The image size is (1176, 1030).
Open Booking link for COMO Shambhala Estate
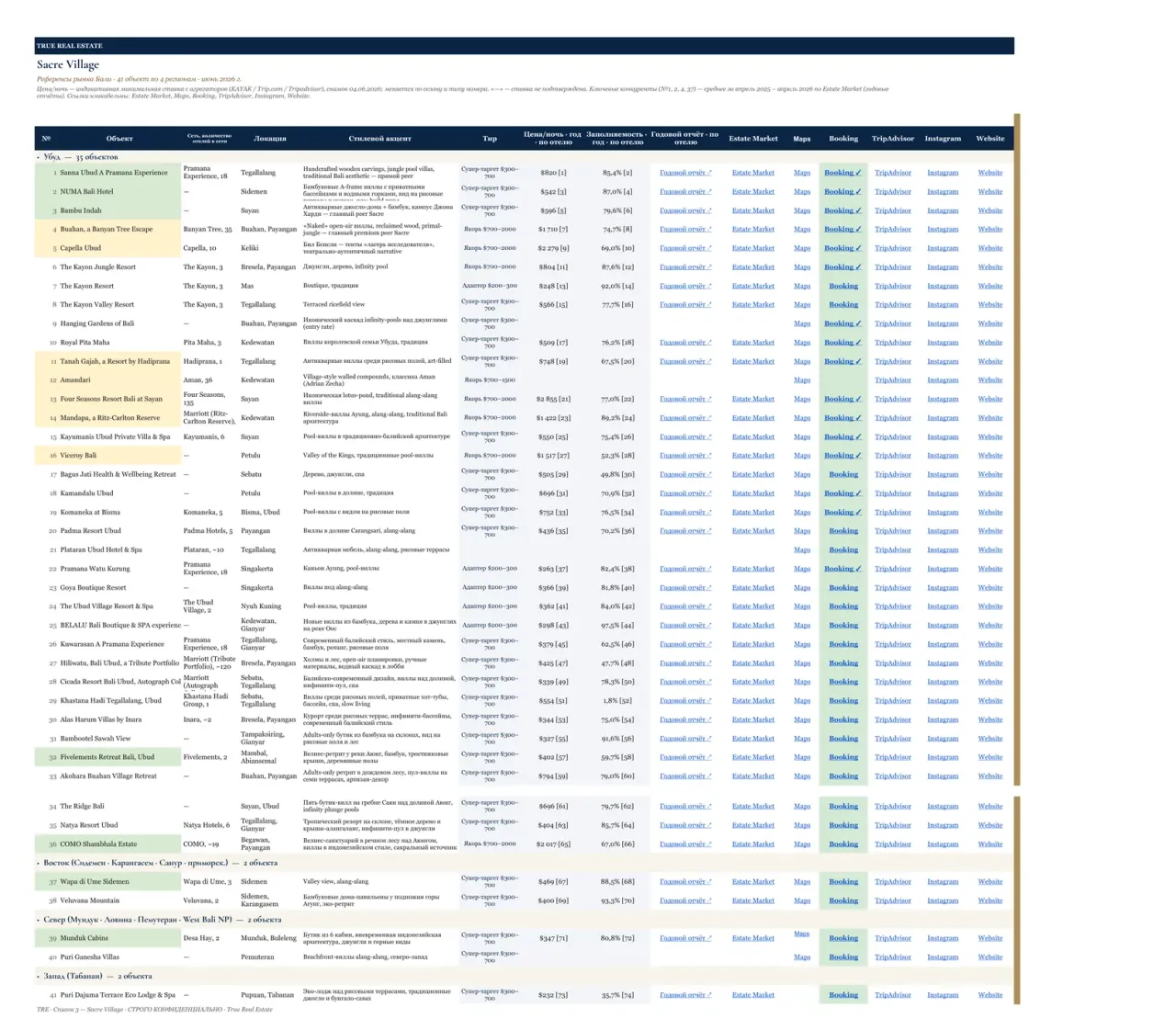coord(843,843)
